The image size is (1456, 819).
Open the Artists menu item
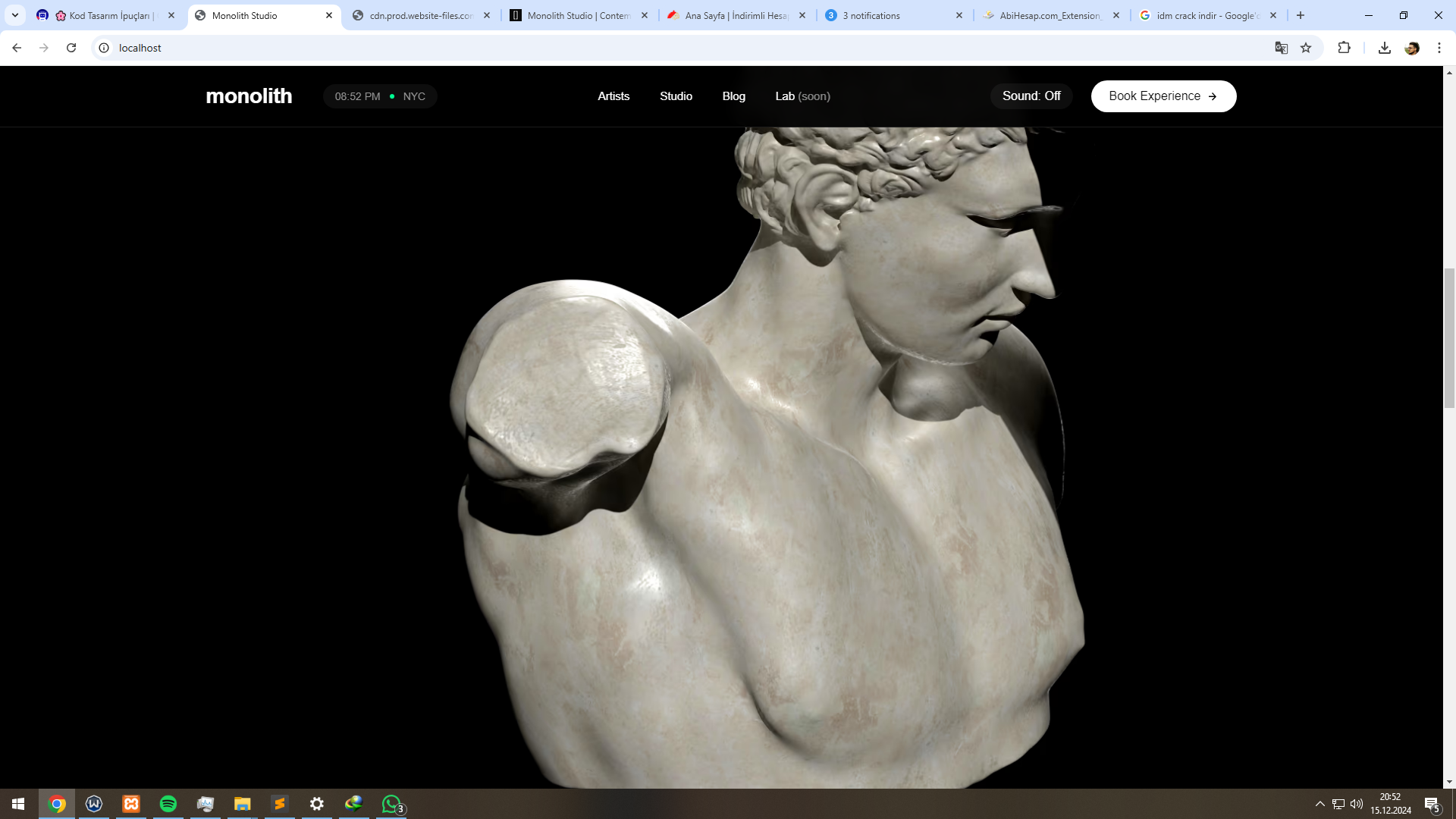tap(613, 96)
